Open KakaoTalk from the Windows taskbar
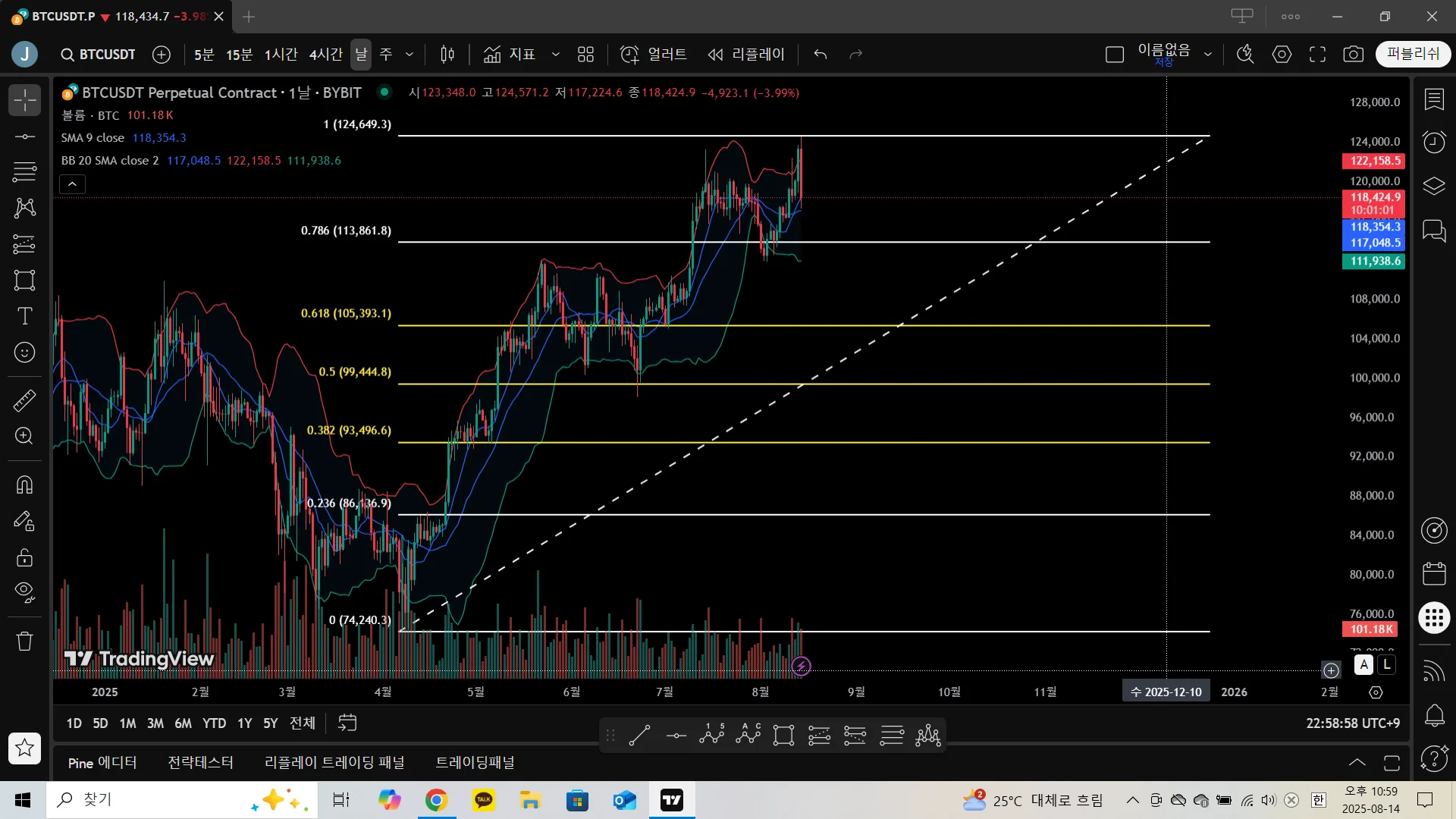The width and height of the screenshot is (1456, 819). [484, 800]
